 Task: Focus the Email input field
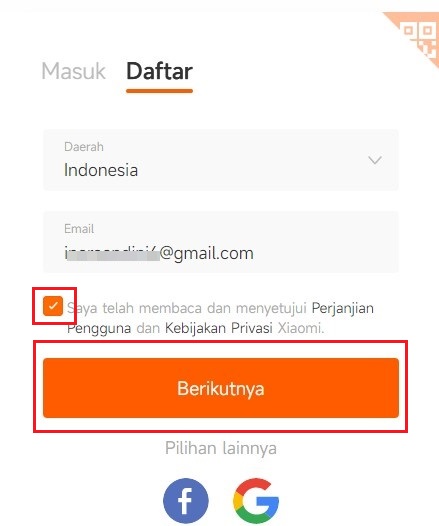[221, 242]
